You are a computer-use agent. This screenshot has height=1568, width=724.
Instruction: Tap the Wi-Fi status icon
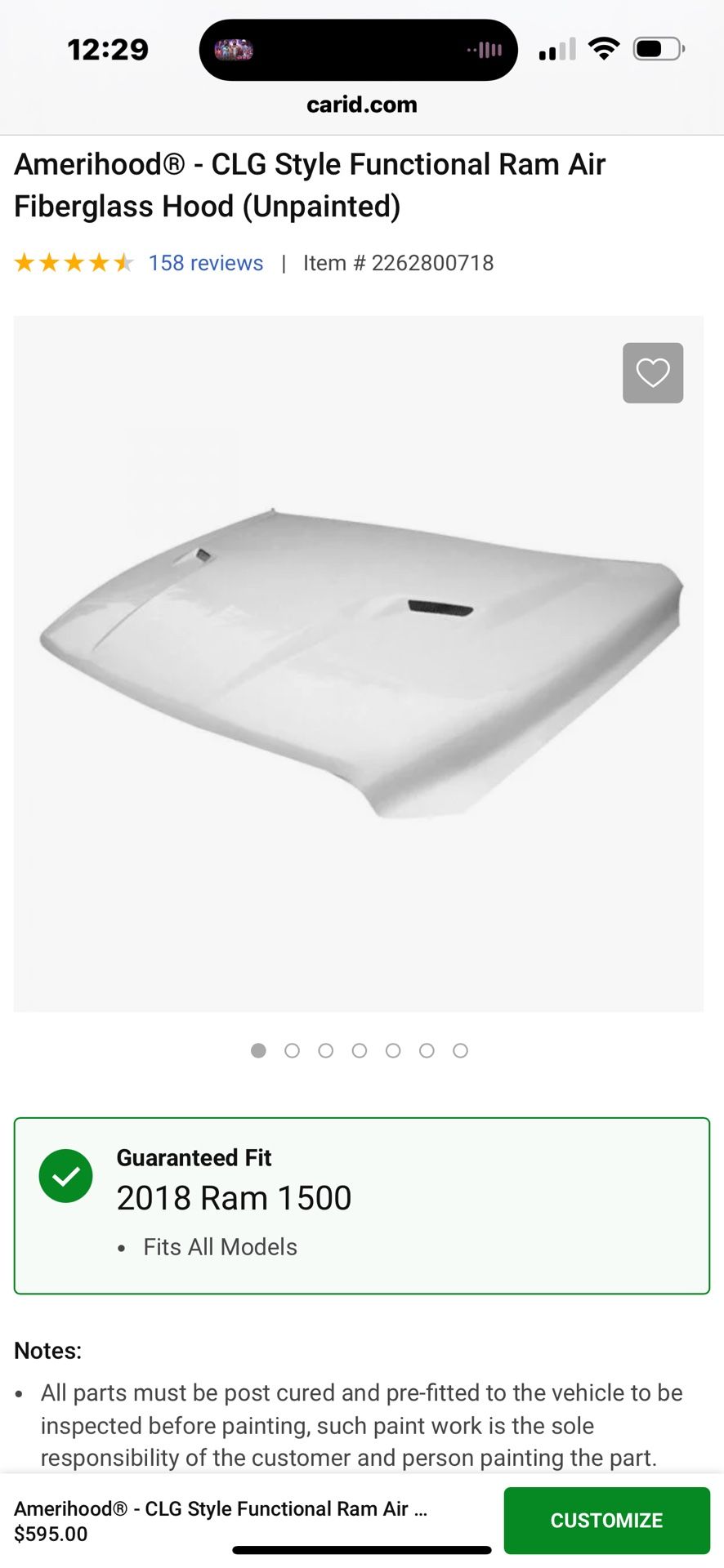[x=604, y=49]
